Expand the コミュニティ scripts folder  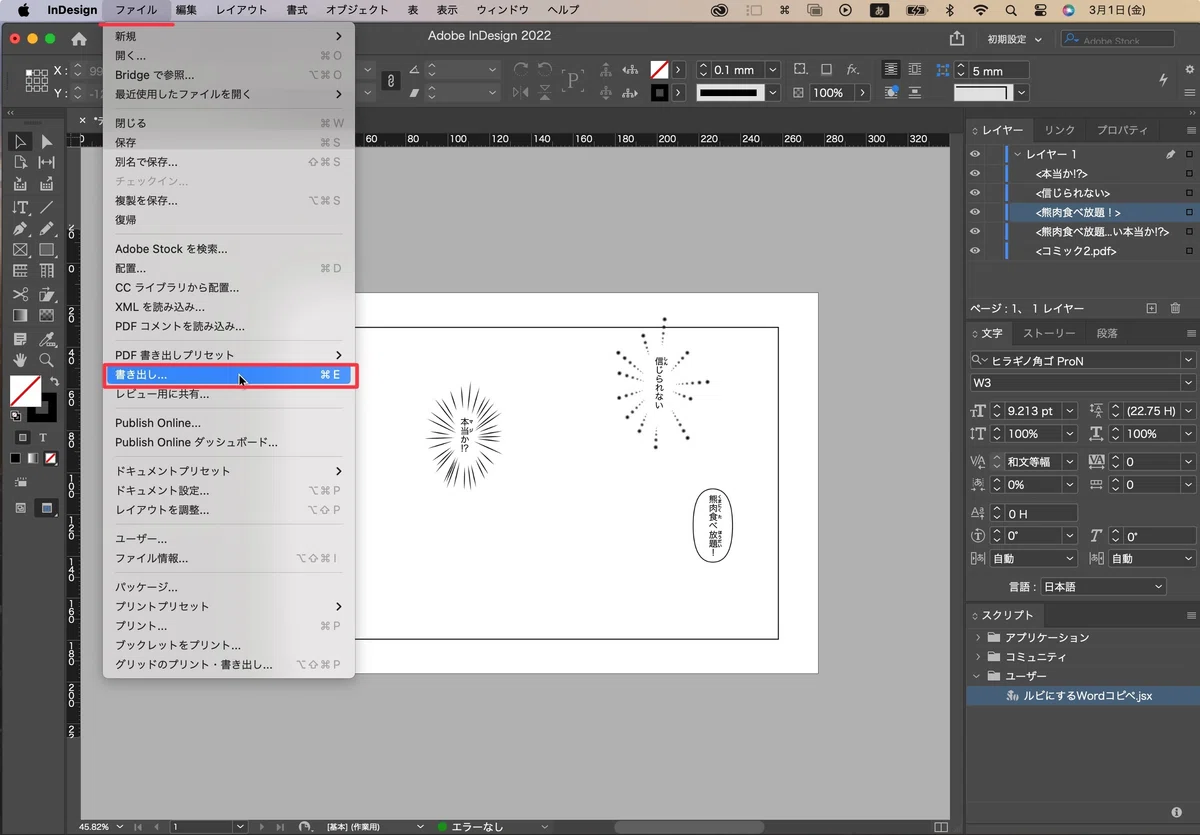pyautogui.click(x=978, y=657)
